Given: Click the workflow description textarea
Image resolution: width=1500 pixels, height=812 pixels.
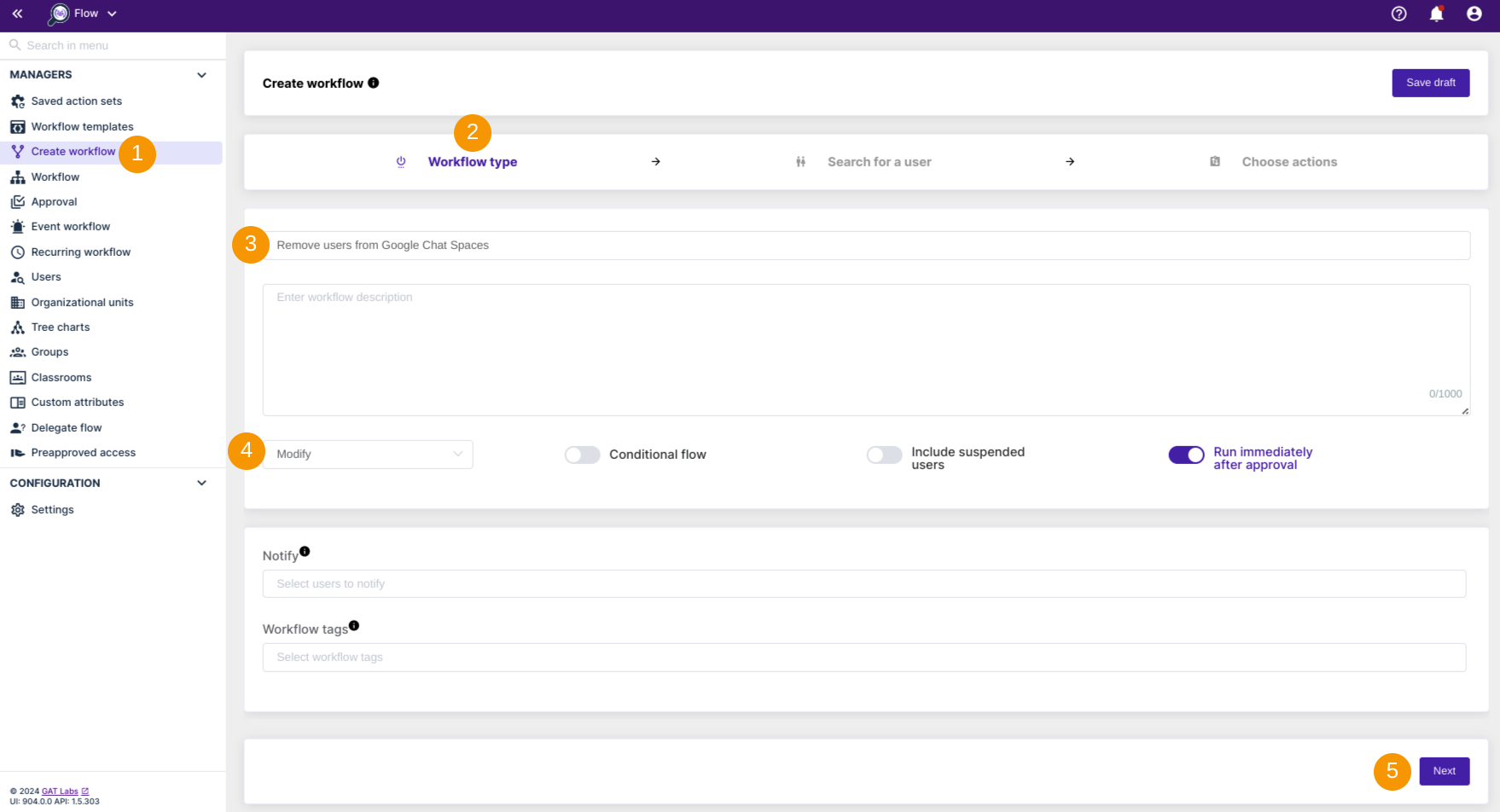Looking at the screenshot, I should tap(866, 350).
